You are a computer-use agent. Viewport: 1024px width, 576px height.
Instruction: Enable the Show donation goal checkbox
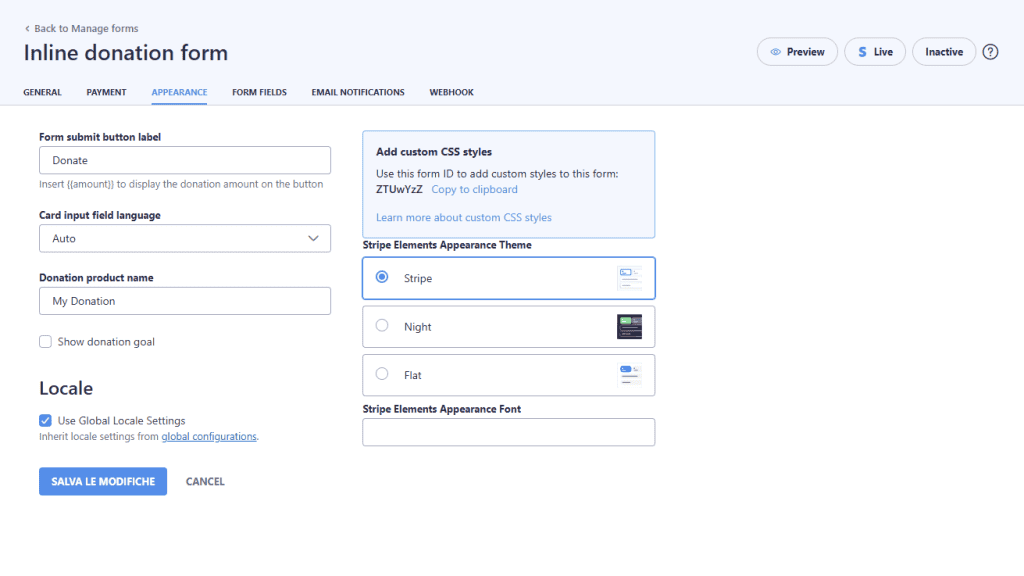coord(45,342)
